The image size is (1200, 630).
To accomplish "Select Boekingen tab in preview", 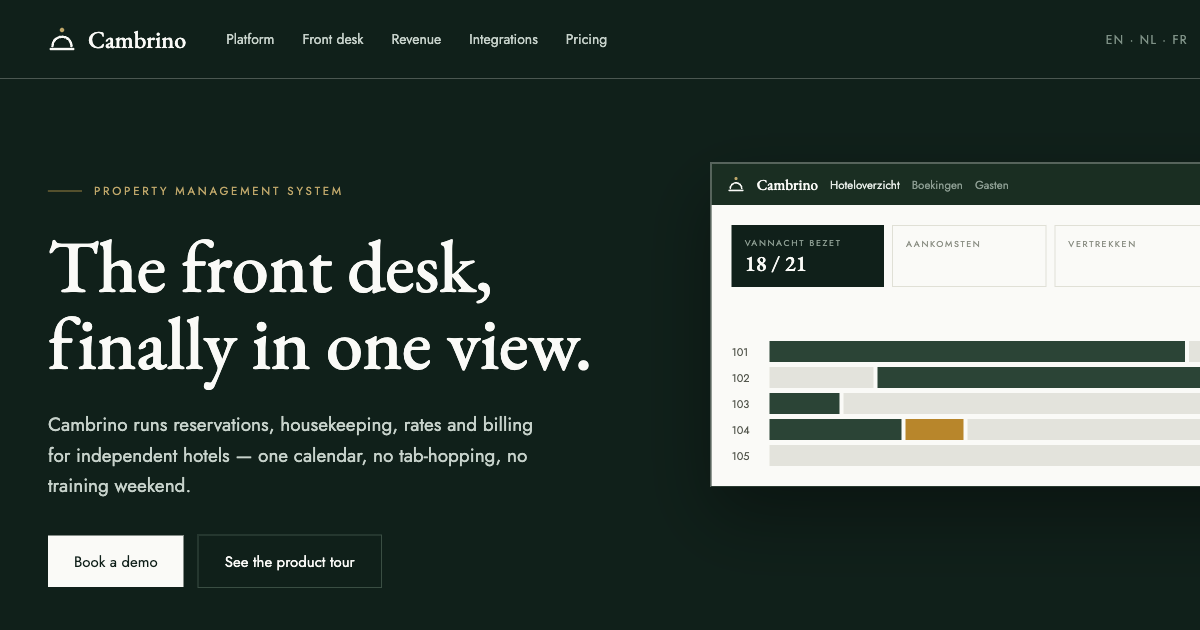I will click(937, 185).
